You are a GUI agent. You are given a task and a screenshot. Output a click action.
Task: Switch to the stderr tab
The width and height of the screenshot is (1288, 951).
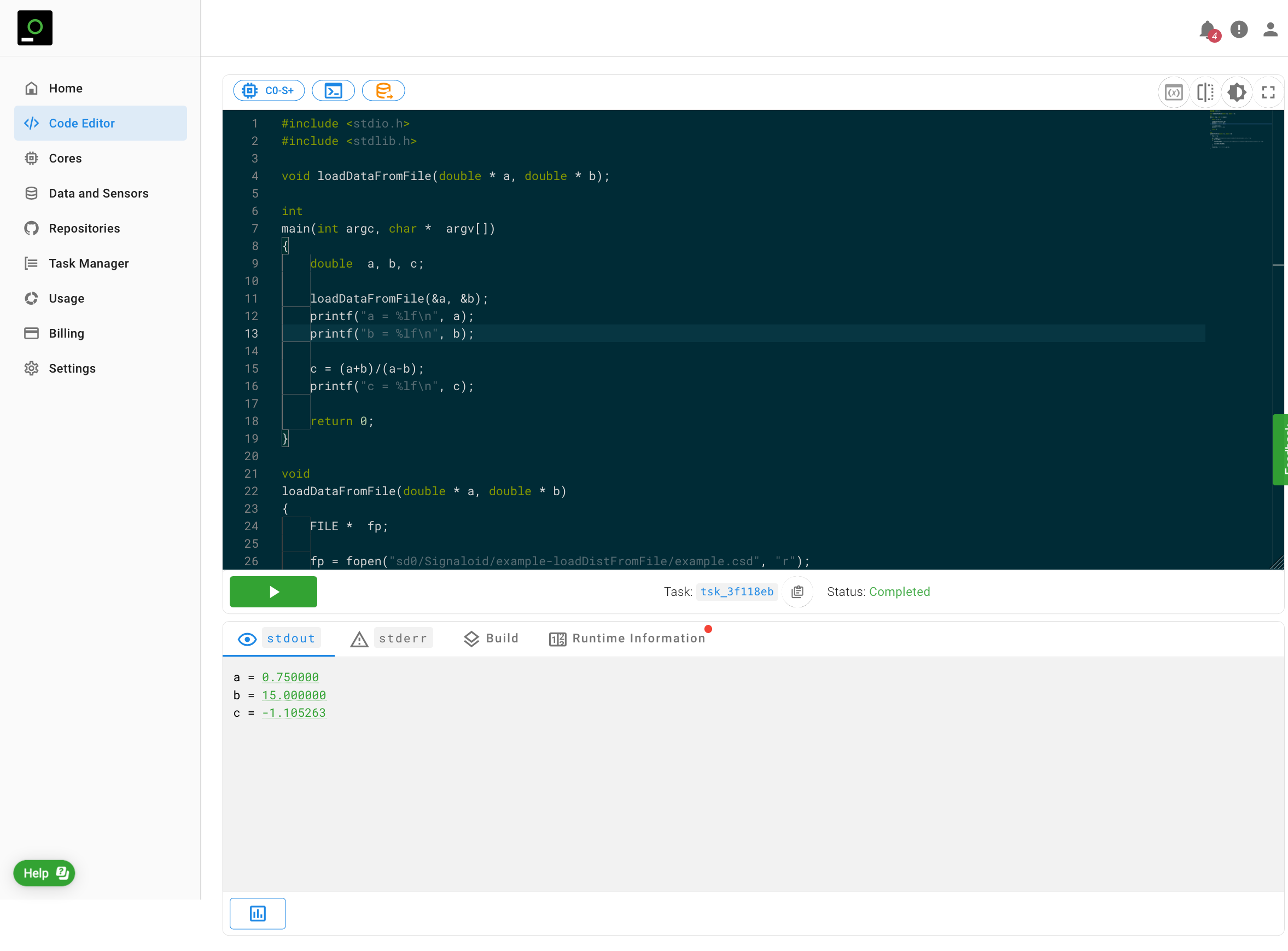pos(391,639)
